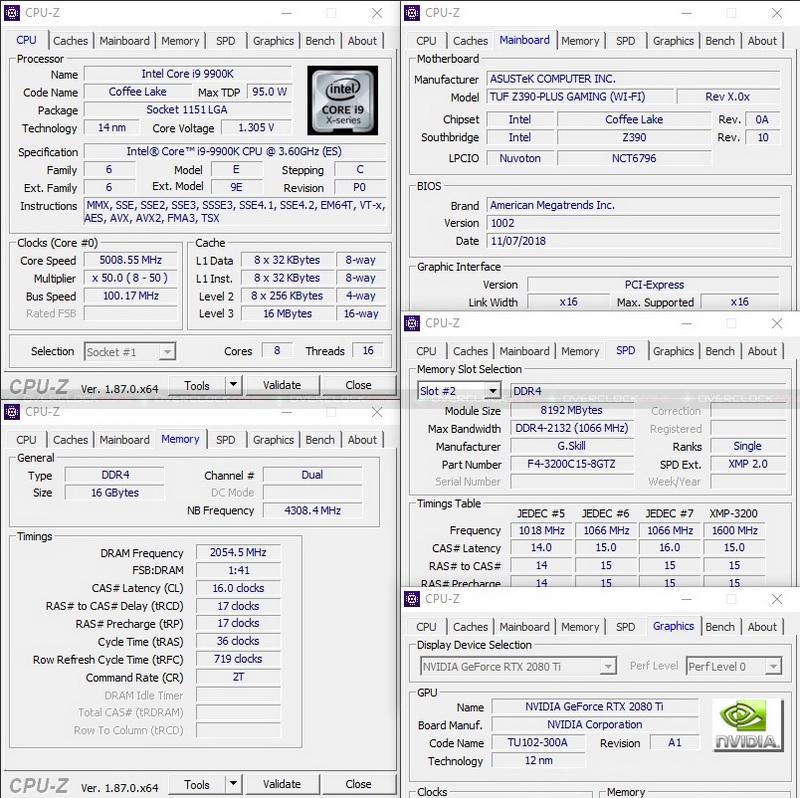Click the tRFC value '719 clocks'
Viewport: 800px width, 798px height.
[x=238, y=659]
